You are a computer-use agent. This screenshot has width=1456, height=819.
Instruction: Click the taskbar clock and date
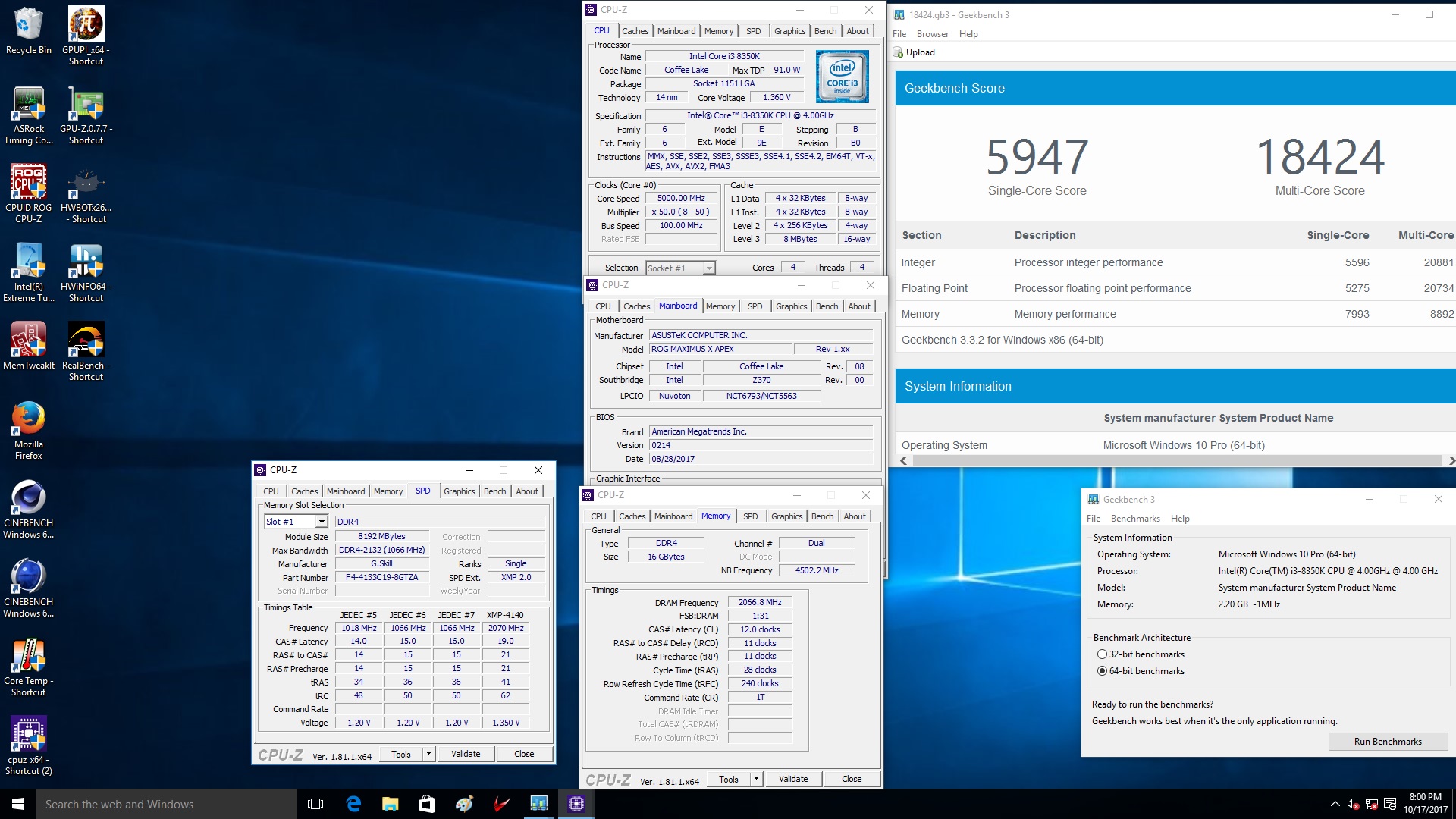point(1425,804)
